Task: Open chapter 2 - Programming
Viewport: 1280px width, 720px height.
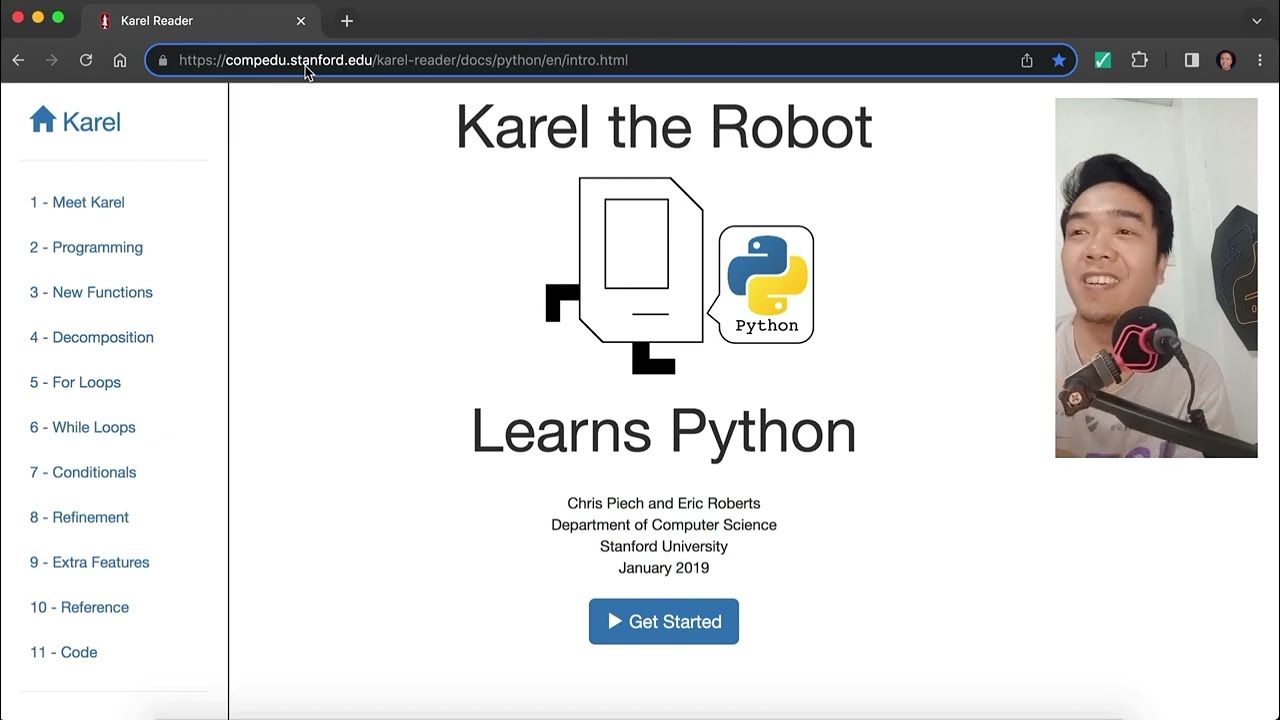Action: pos(86,247)
